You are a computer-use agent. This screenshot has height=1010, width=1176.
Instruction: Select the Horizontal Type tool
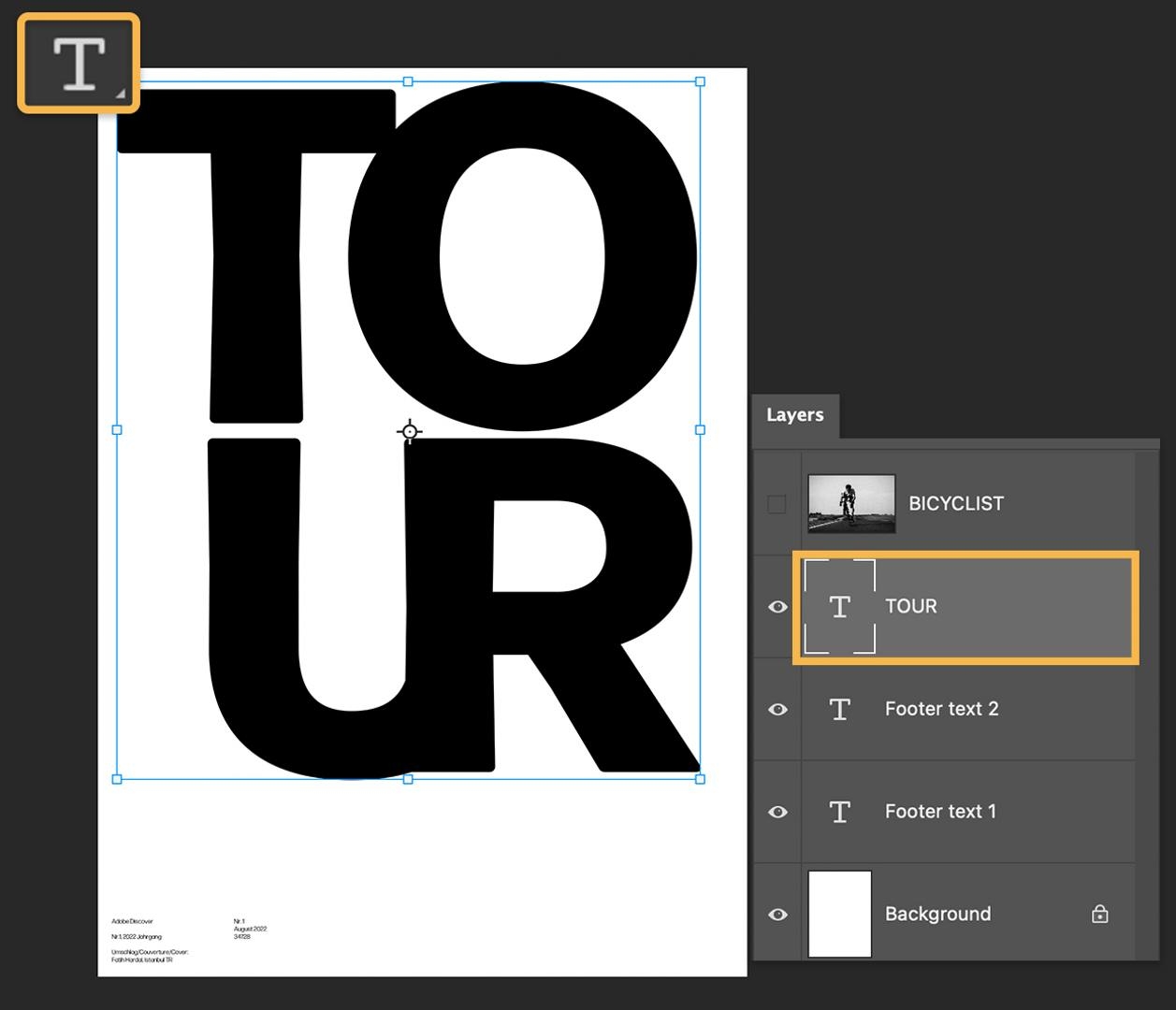pyautogui.click(x=79, y=64)
